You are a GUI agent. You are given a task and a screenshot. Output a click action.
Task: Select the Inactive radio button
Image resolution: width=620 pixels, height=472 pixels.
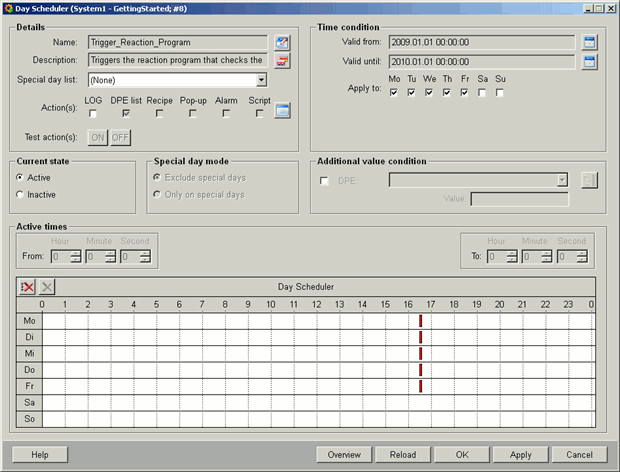pyautogui.click(x=21, y=194)
